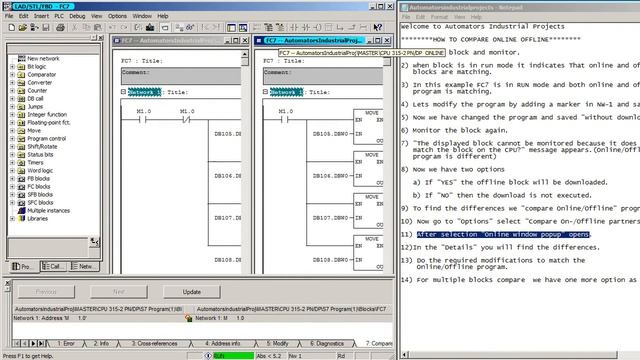
Task: Expand the Comparator folder
Action: [12, 75]
